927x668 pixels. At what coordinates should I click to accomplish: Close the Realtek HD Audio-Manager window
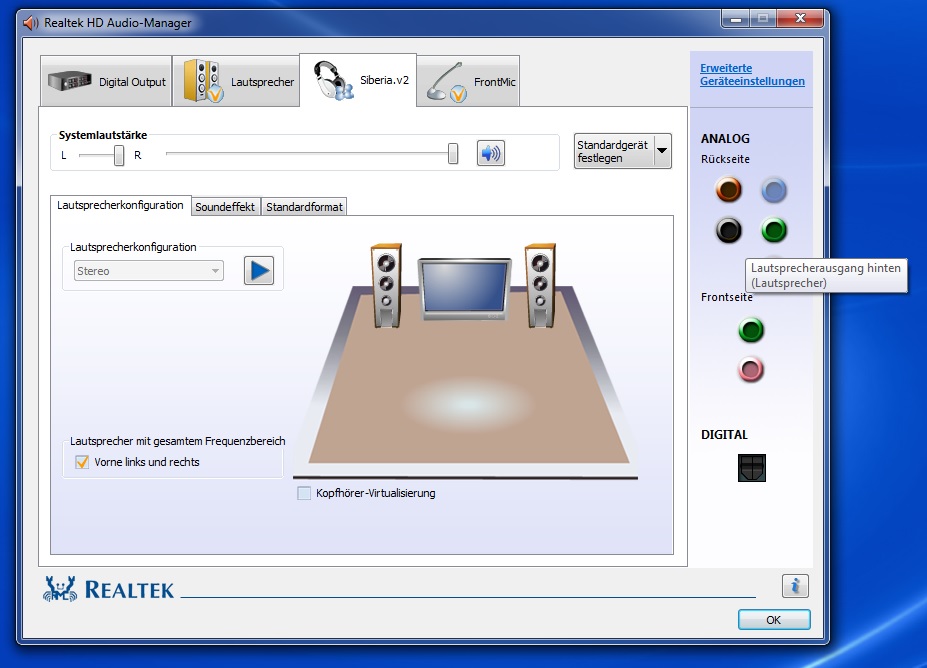pyautogui.click(x=800, y=18)
